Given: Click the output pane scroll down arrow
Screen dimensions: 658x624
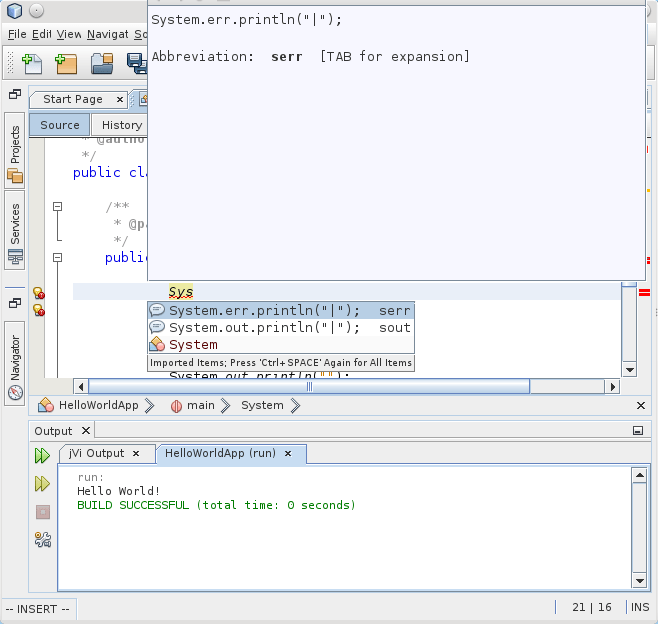Looking at the screenshot, I should tap(640, 581).
